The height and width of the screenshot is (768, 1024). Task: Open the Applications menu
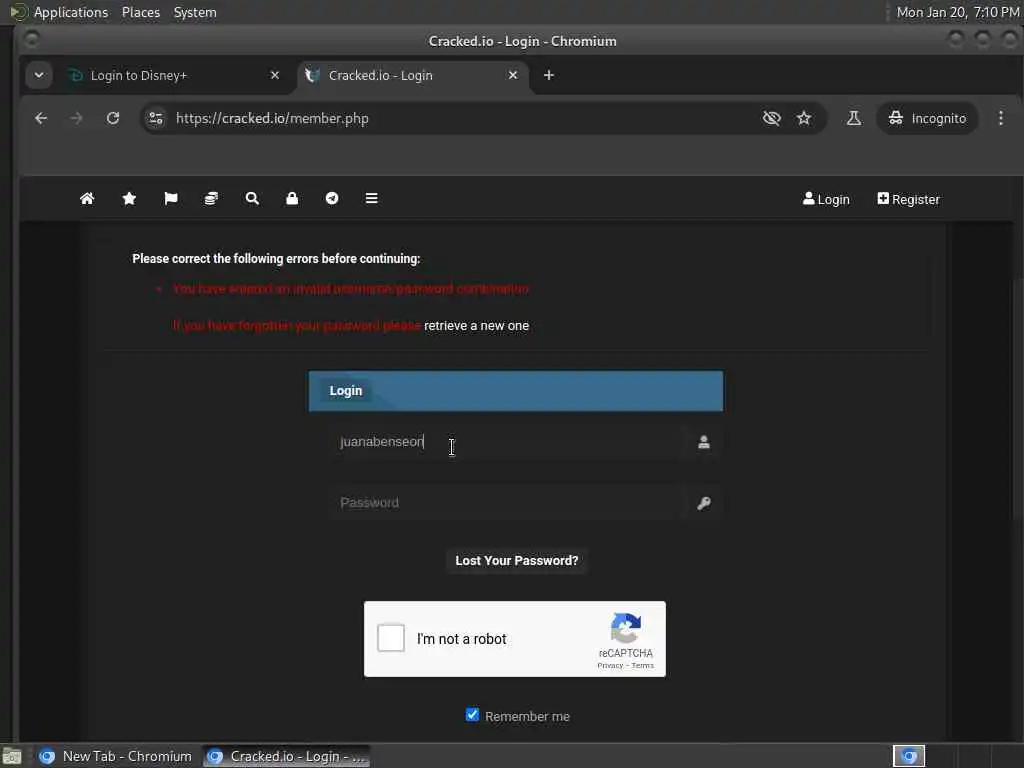(x=71, y=12)
